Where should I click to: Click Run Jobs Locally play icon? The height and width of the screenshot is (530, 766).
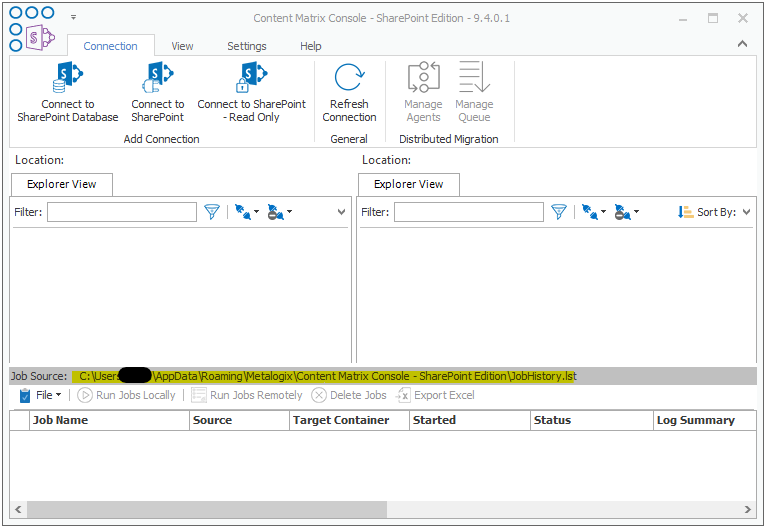pos(85,395)
